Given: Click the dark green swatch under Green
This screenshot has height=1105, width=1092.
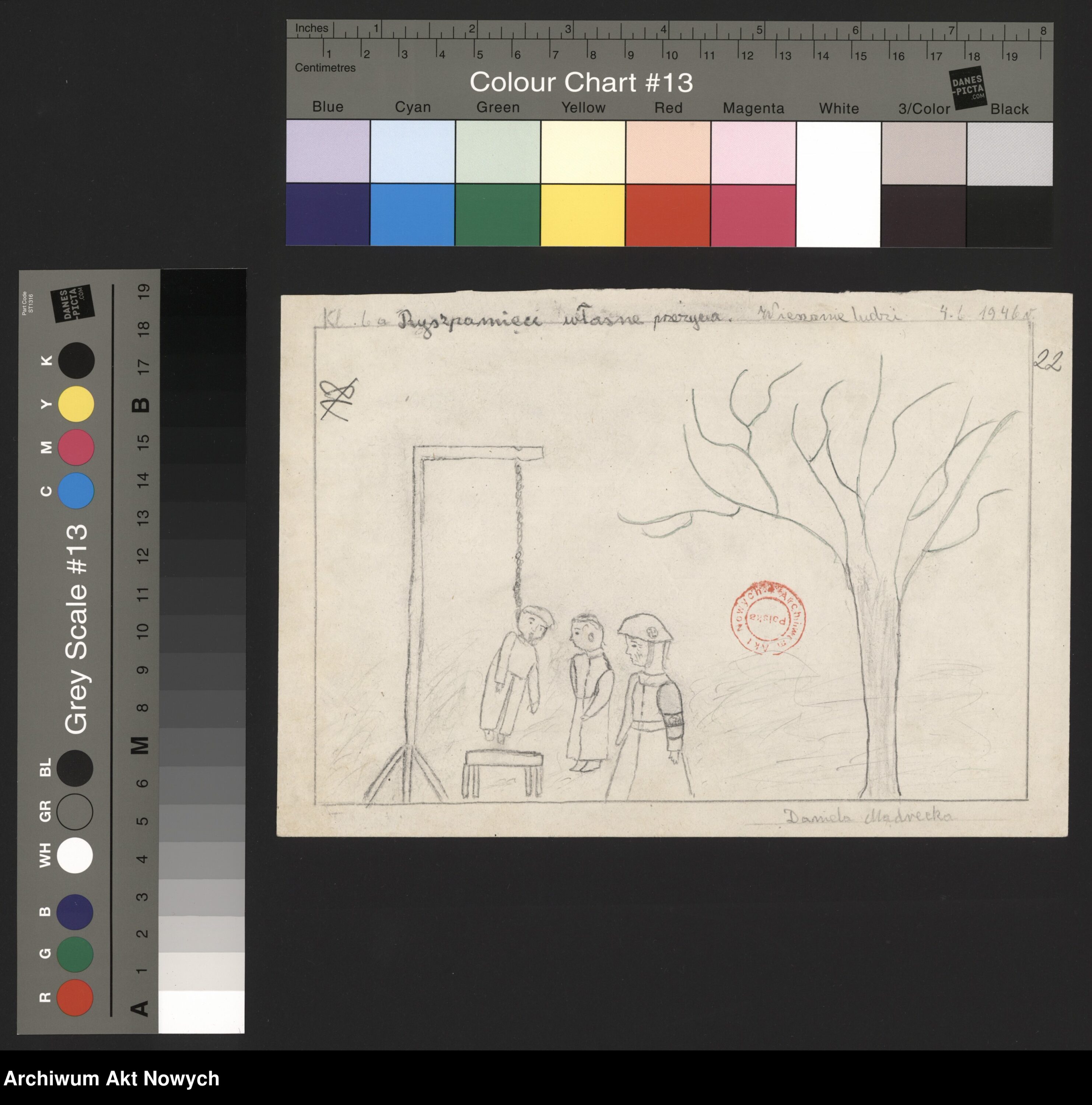Looking at the screenshot, I should coord(498,215).
